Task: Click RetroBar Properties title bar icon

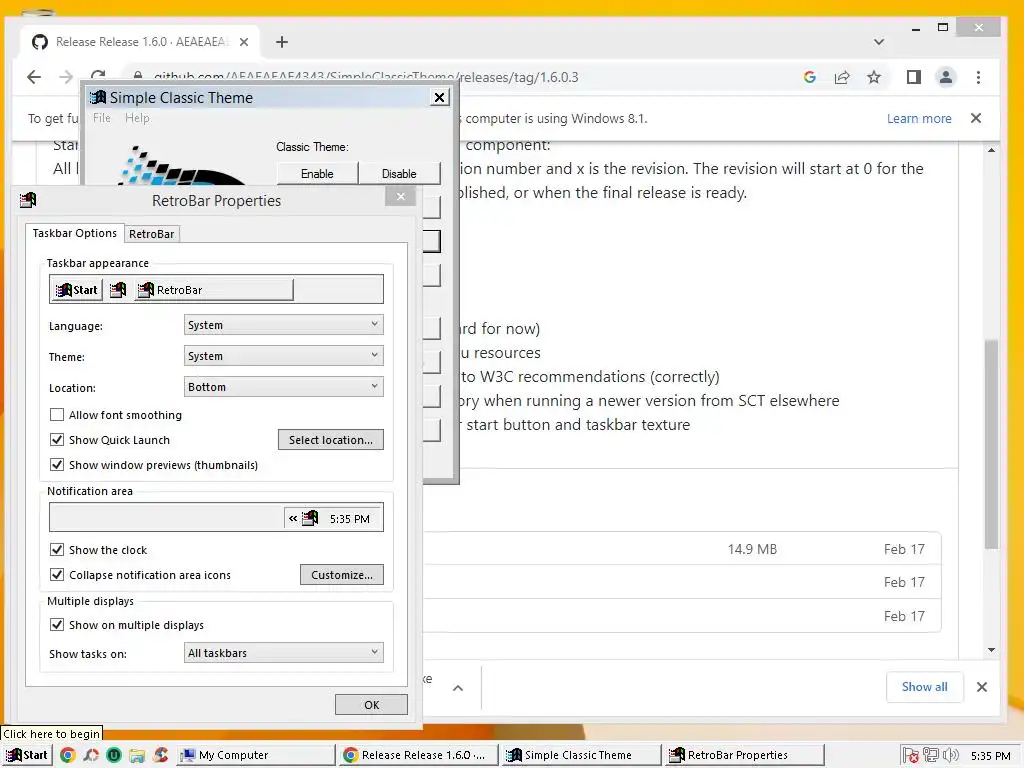Action: (28, 200)
